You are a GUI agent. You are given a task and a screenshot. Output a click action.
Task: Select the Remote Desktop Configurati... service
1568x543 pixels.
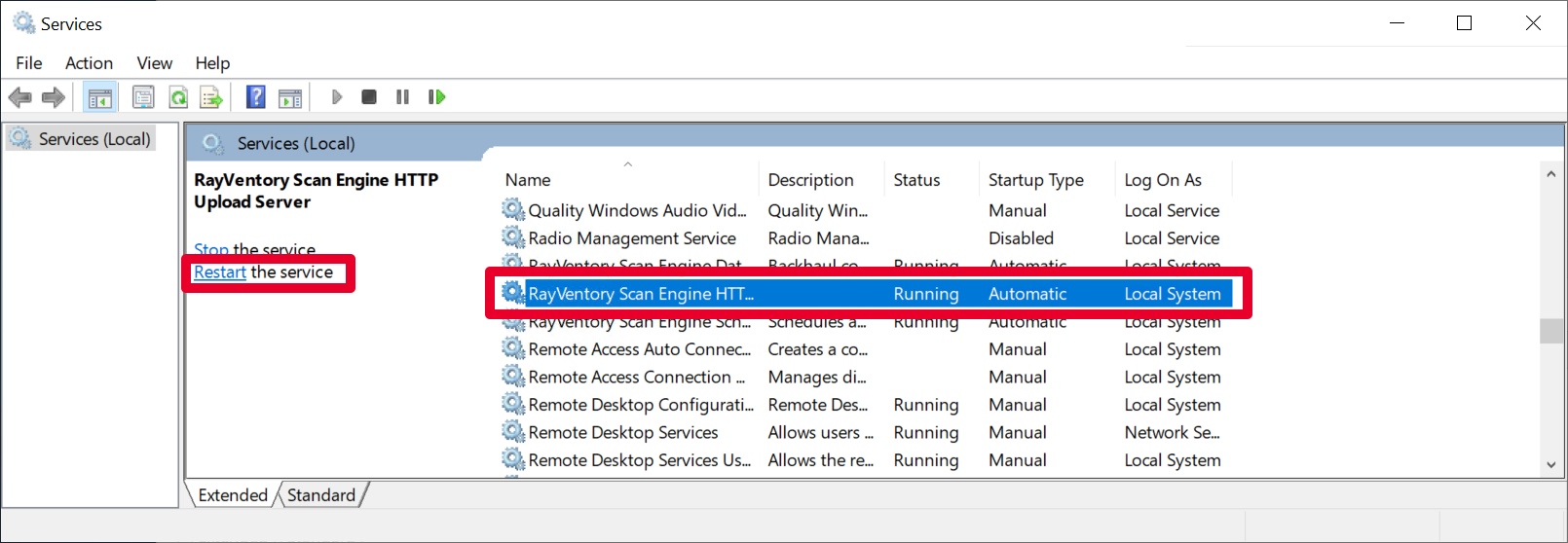pyautogui.click(x=641, y=405)
